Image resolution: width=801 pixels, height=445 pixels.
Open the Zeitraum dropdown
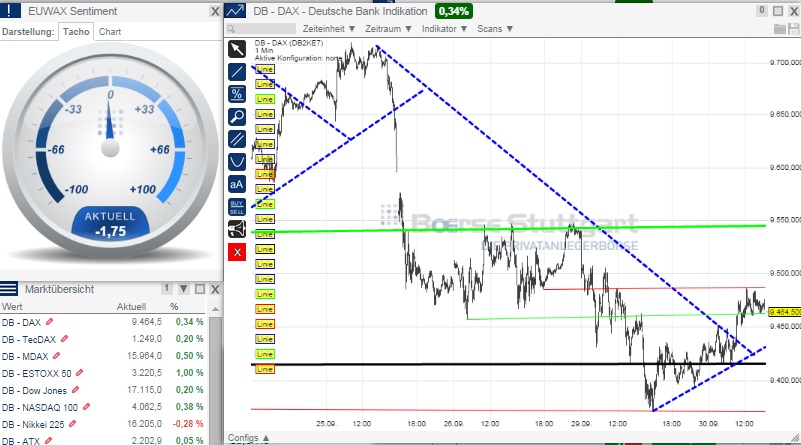pyautogui.click(x=388, y=29)
